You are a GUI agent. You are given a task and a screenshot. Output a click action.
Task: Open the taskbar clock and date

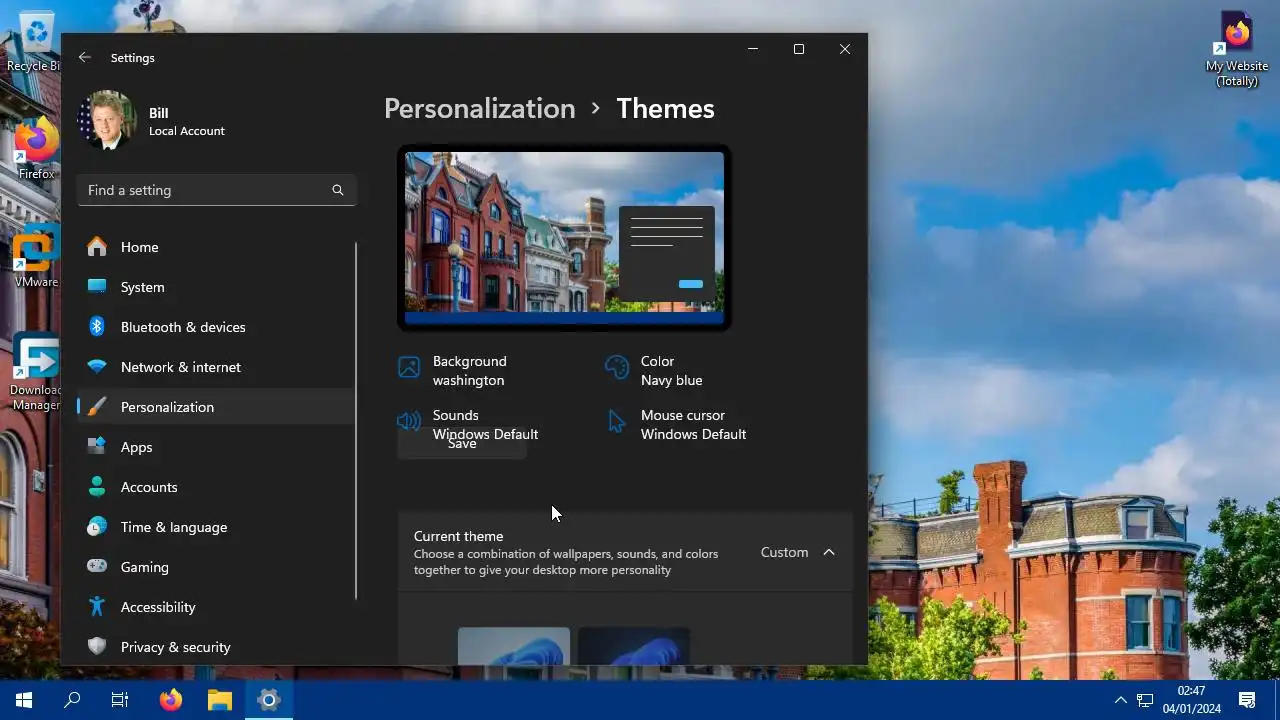coord(1191,700)
